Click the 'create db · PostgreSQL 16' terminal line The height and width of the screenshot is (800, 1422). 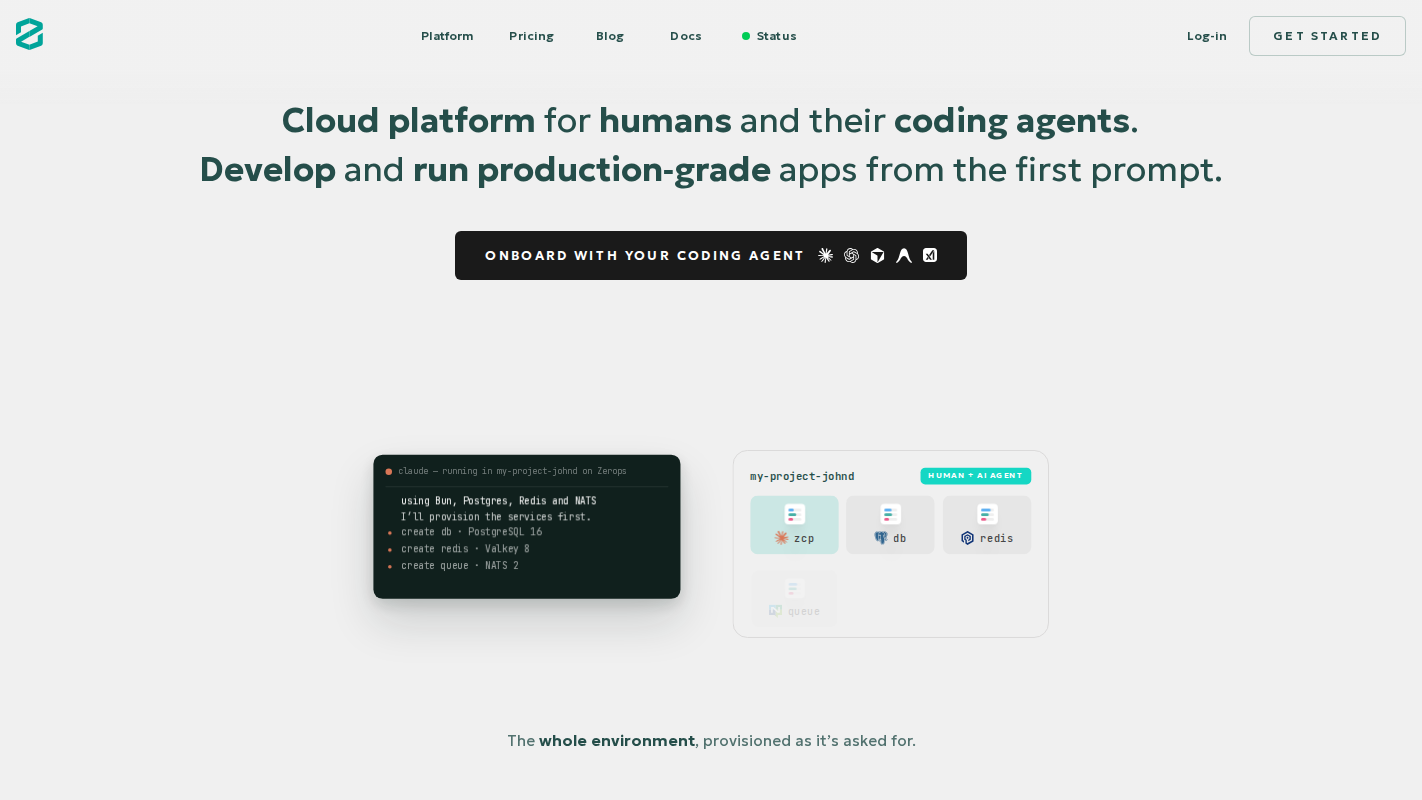(471, 532)
